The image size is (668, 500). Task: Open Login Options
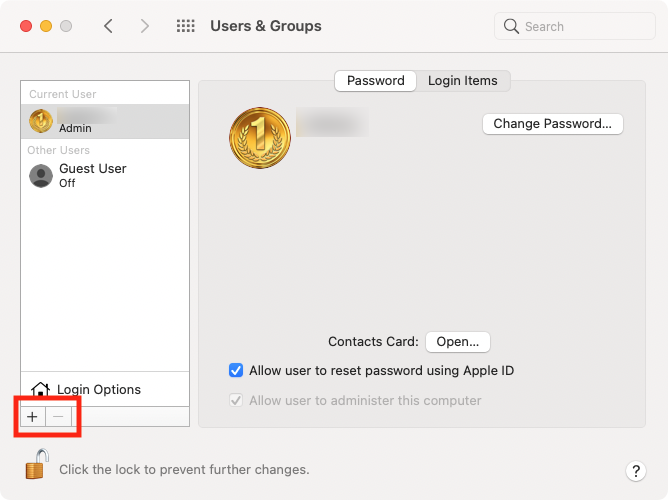105,389
